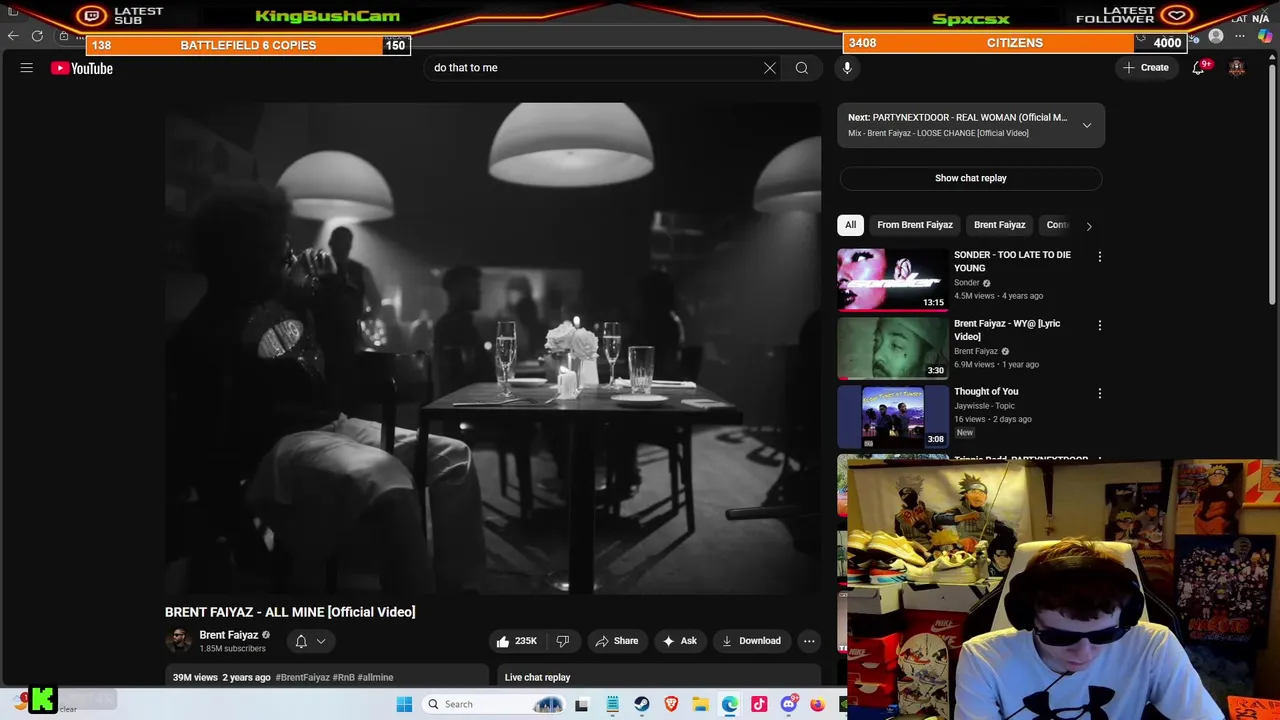
Task: Click the Ask button below the video
Action: (x=679, y=641)
